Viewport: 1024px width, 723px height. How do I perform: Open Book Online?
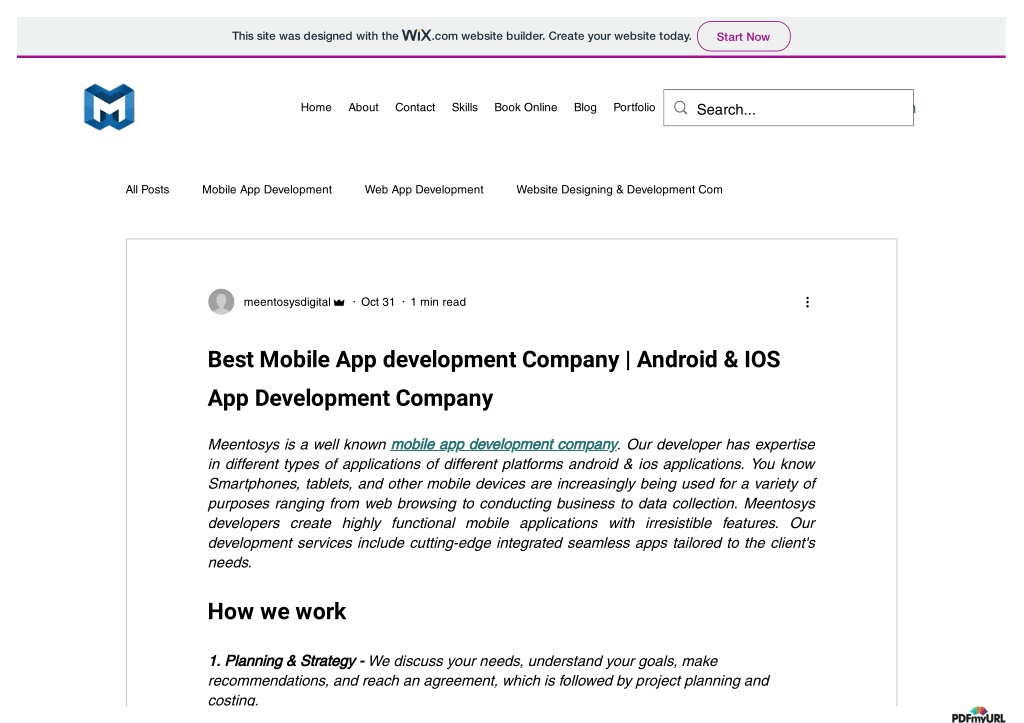click(526, 107)
